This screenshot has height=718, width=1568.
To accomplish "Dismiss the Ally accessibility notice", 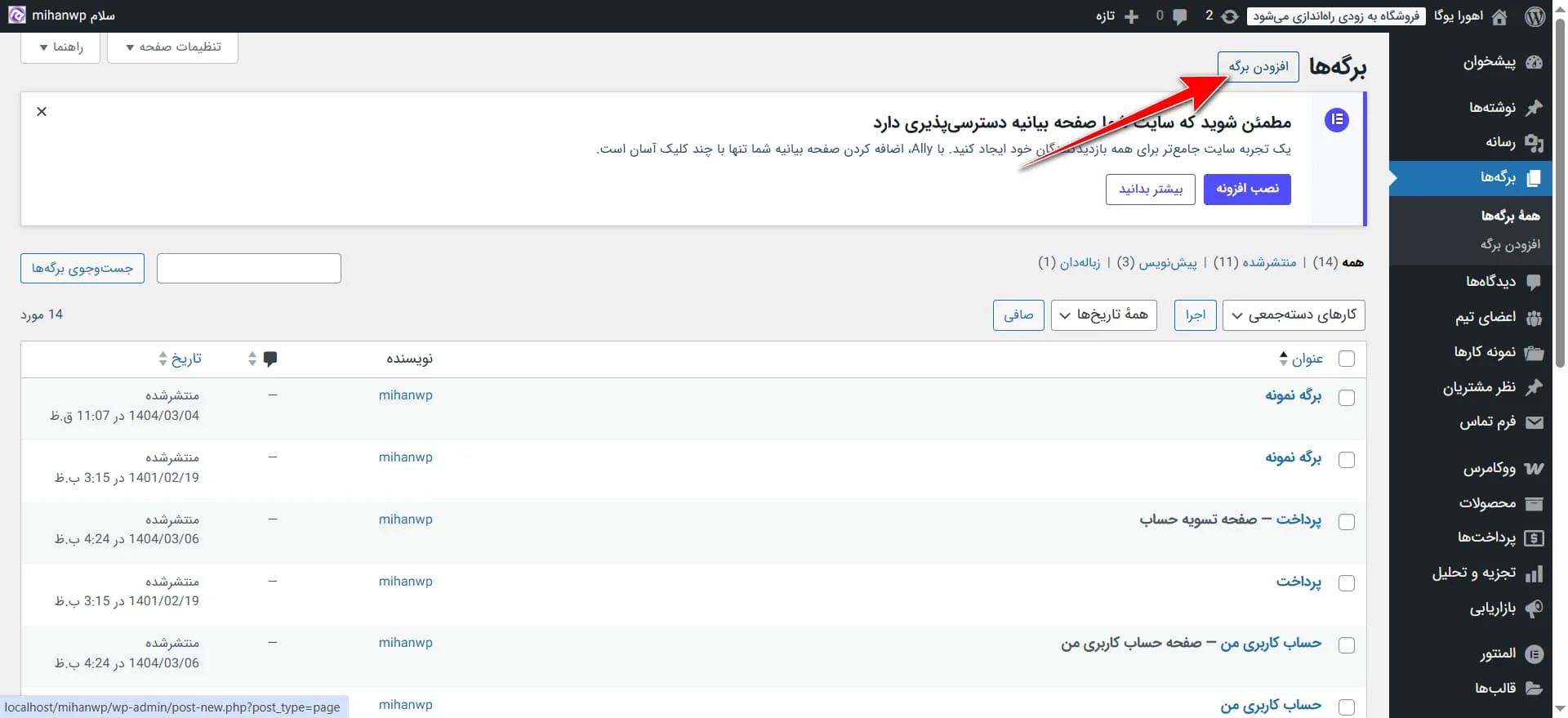I will 42,112.
